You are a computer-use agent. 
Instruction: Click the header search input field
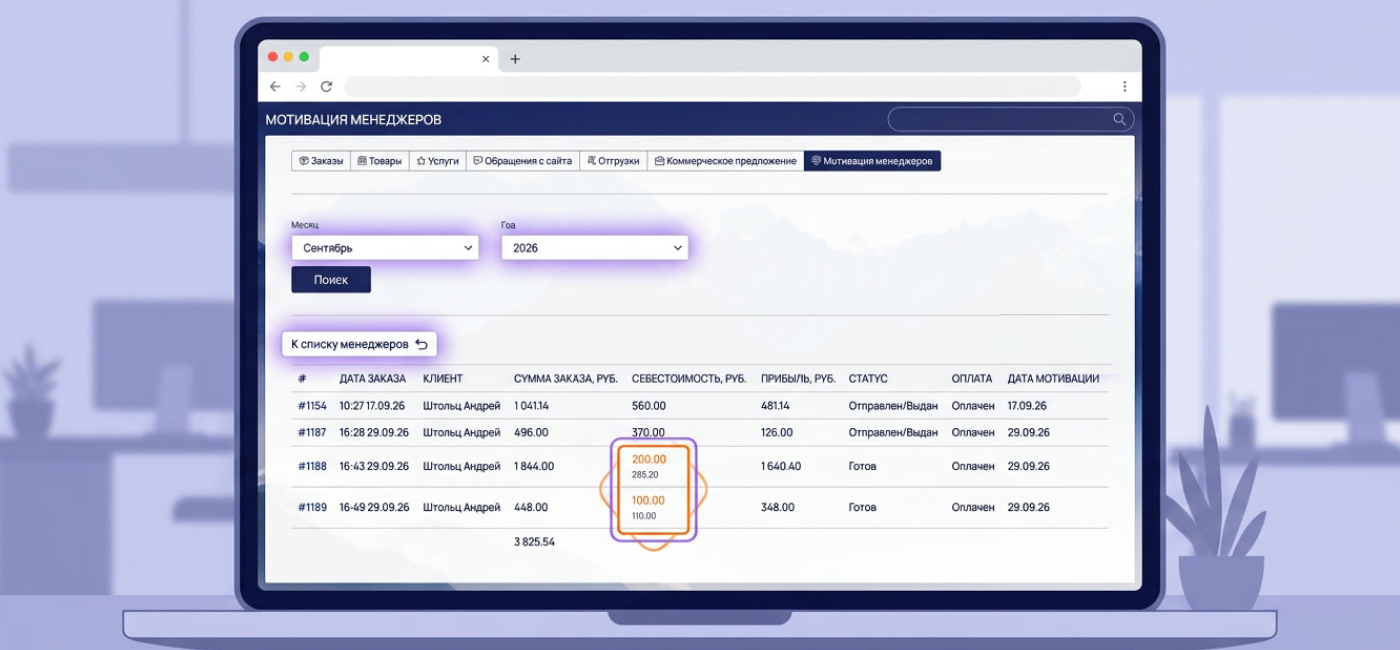[x=1011, y=120]
